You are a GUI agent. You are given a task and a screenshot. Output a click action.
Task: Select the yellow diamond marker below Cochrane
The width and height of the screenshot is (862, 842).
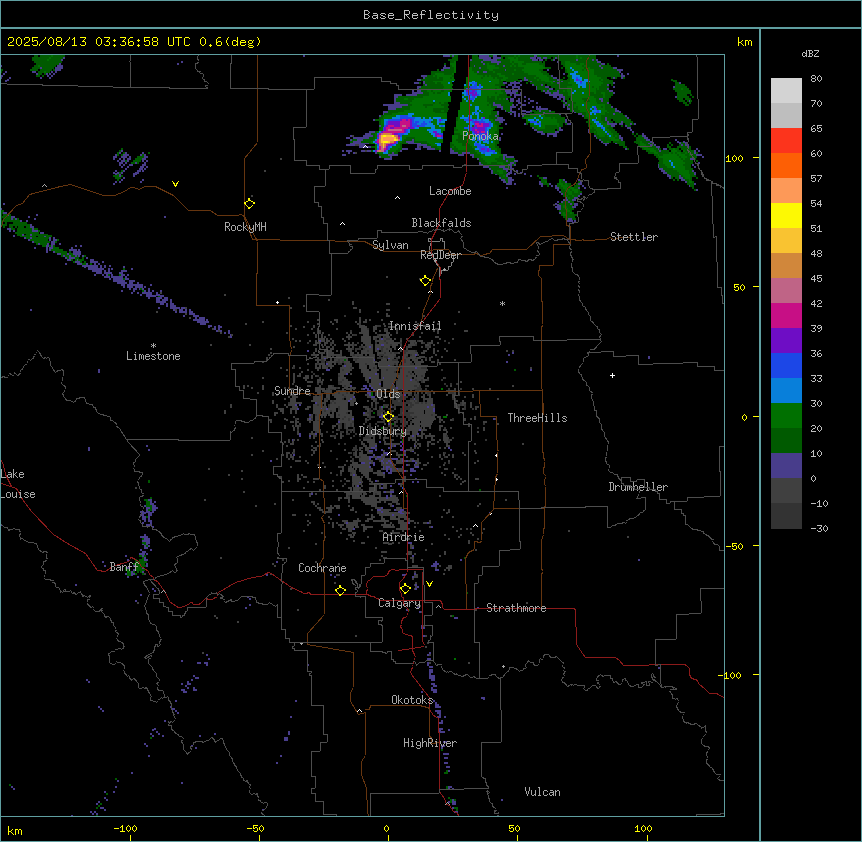click(340, 590)
